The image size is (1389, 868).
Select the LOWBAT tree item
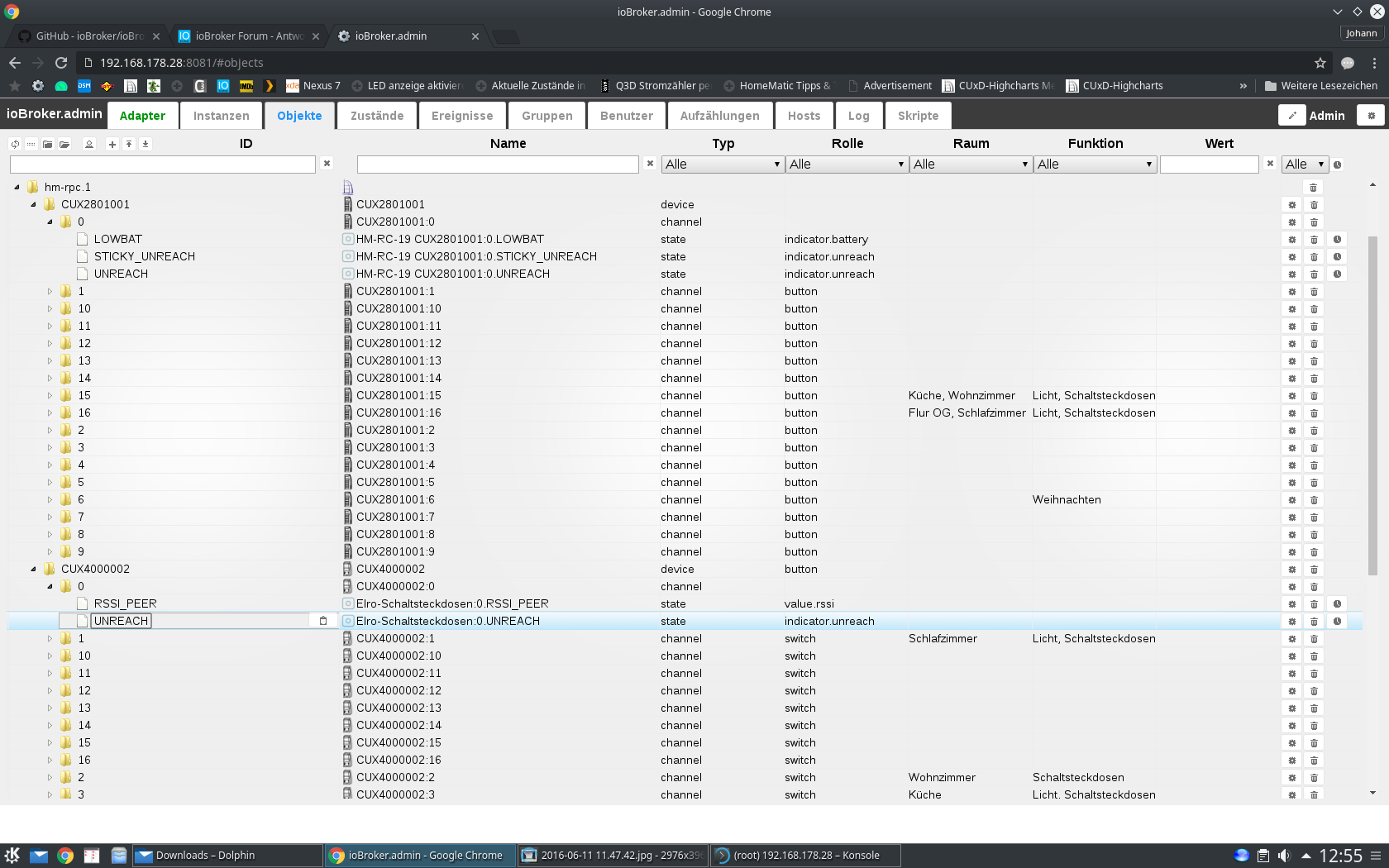coord(118,240)
